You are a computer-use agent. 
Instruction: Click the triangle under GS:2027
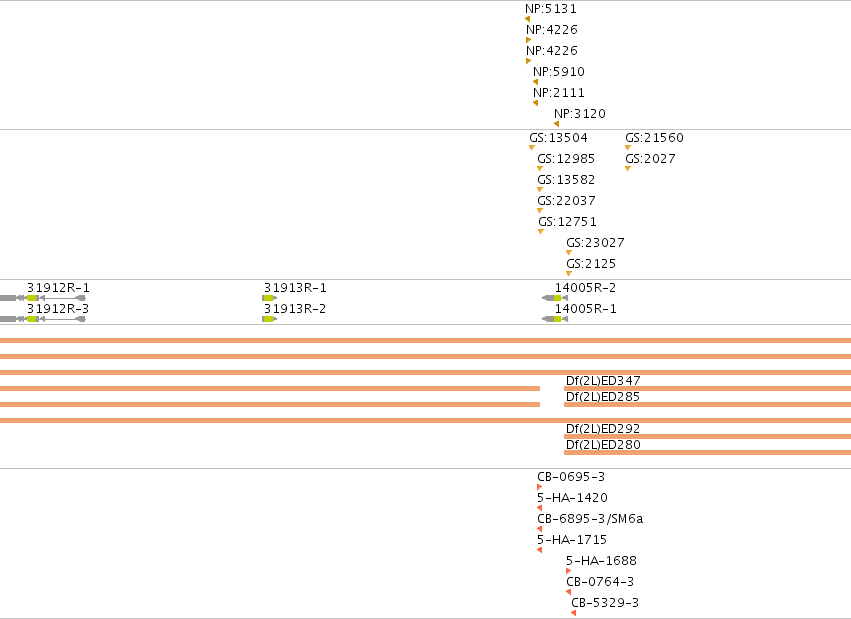628,169
